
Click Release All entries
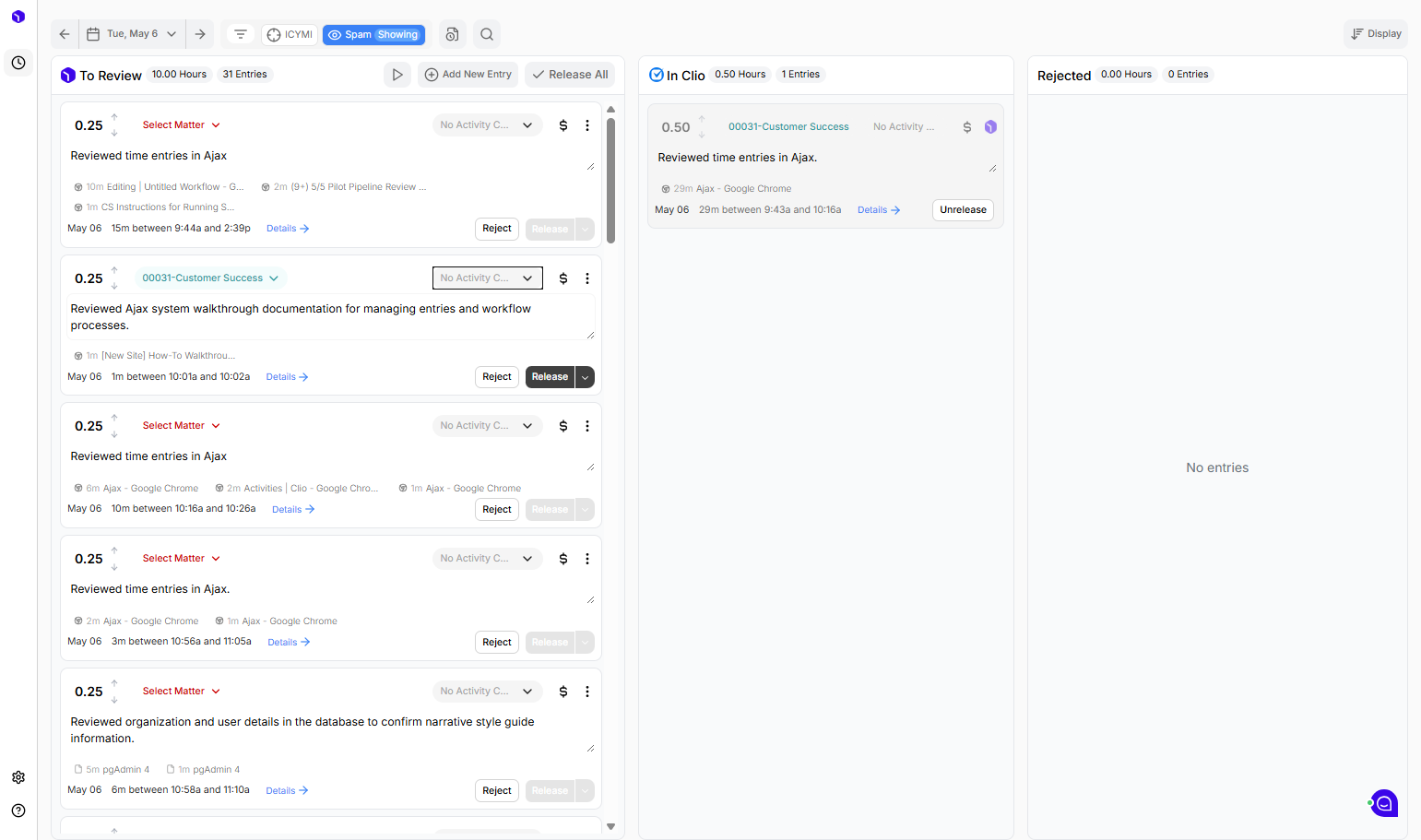(571, 75)
